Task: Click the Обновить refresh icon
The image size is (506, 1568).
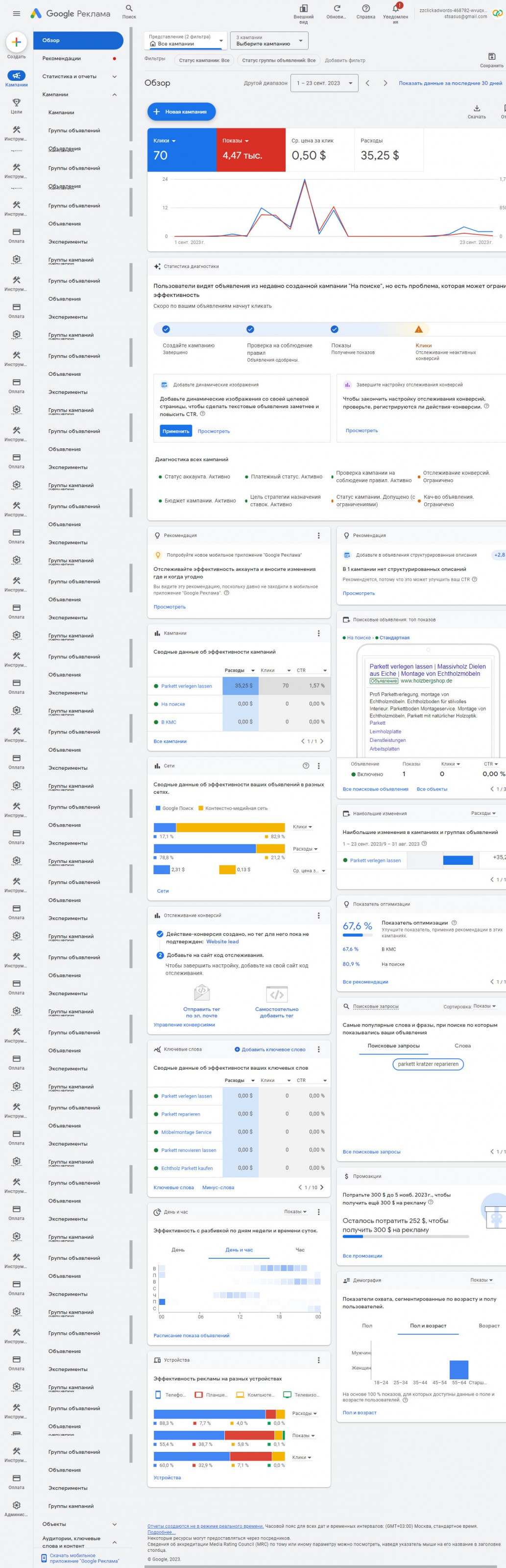Action: (x=337, y=8)
